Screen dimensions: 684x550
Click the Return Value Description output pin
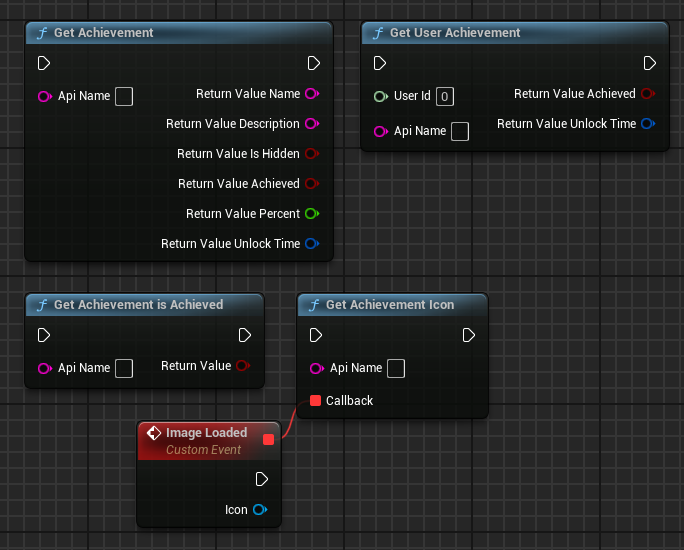[311, 124]
